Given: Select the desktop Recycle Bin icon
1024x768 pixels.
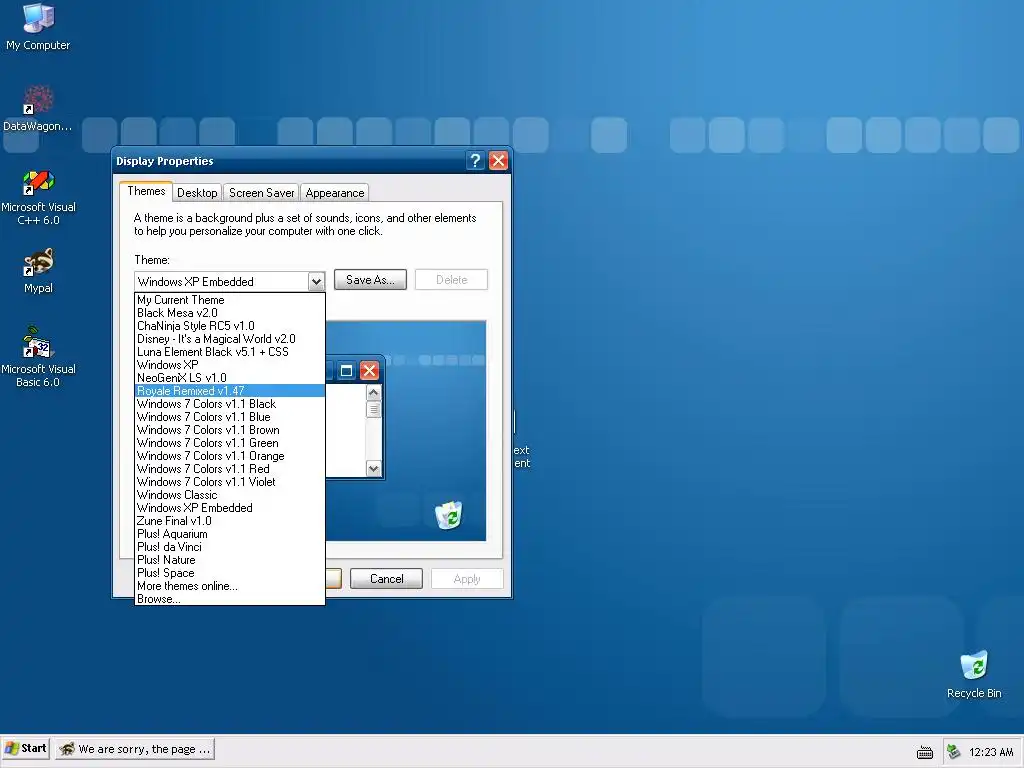Looking at the screenshot, I should (974, 674).
